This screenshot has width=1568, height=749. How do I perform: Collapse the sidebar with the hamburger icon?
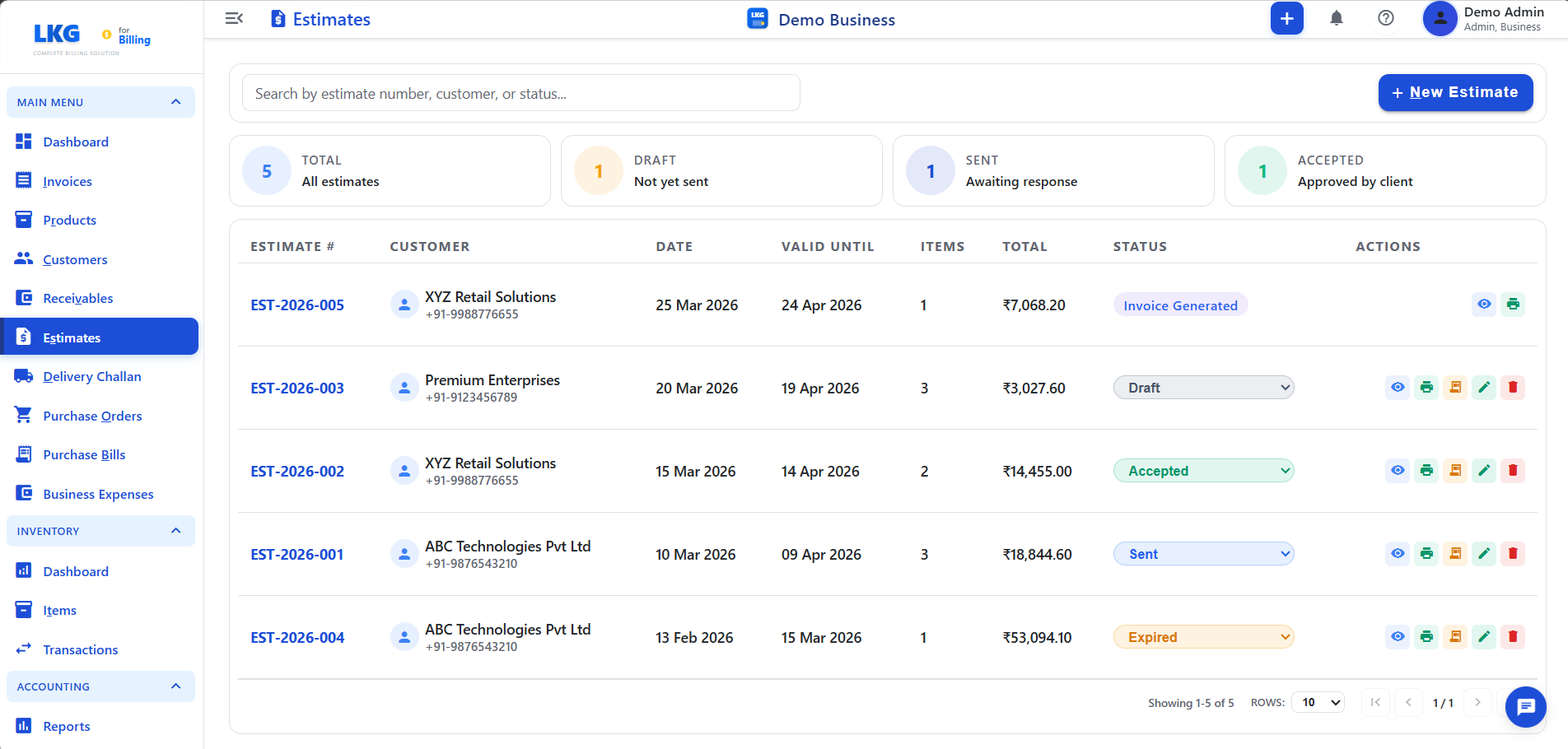pyautogui.click(x=234, y=18)
